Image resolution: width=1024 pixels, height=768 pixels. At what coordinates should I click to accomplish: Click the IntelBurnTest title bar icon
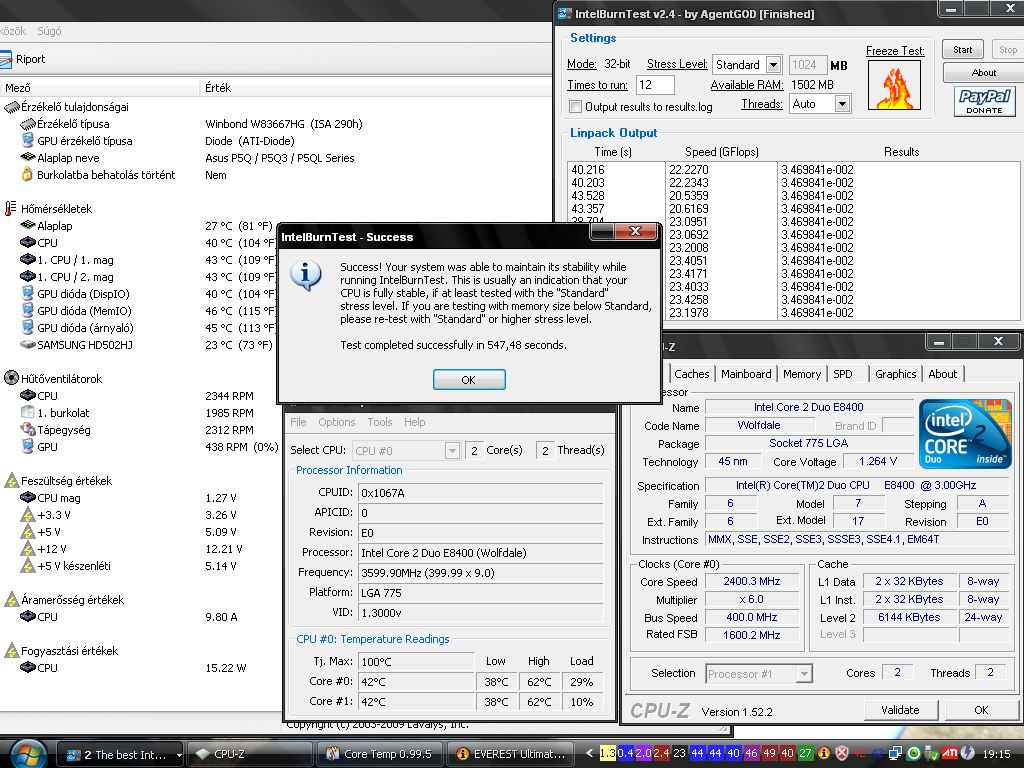564,13
